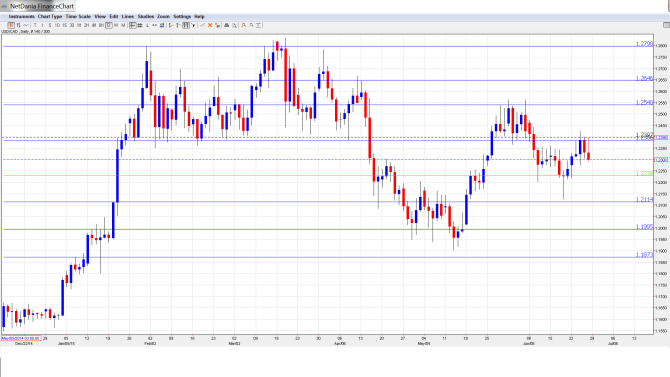Open the Time Scale menu
670x377 pixels.
point(78,17)
